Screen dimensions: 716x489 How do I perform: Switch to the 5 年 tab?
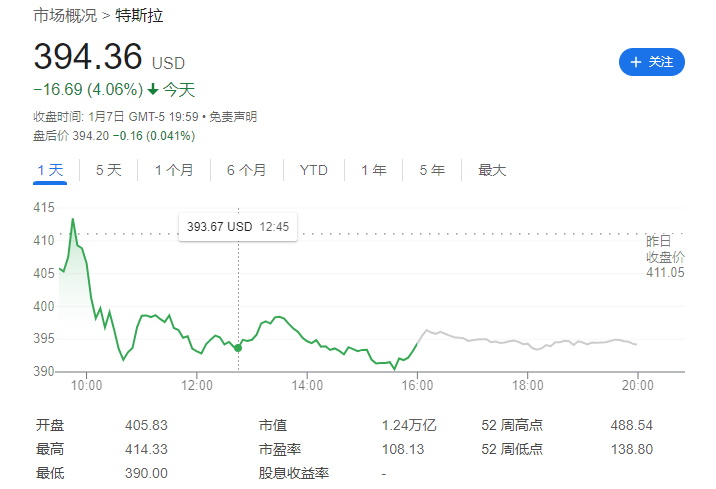(x=432, y=170)
